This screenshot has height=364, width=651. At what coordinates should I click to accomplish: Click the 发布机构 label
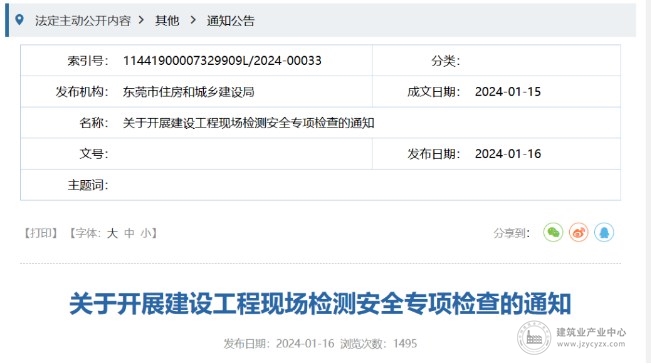coord(82,92)
